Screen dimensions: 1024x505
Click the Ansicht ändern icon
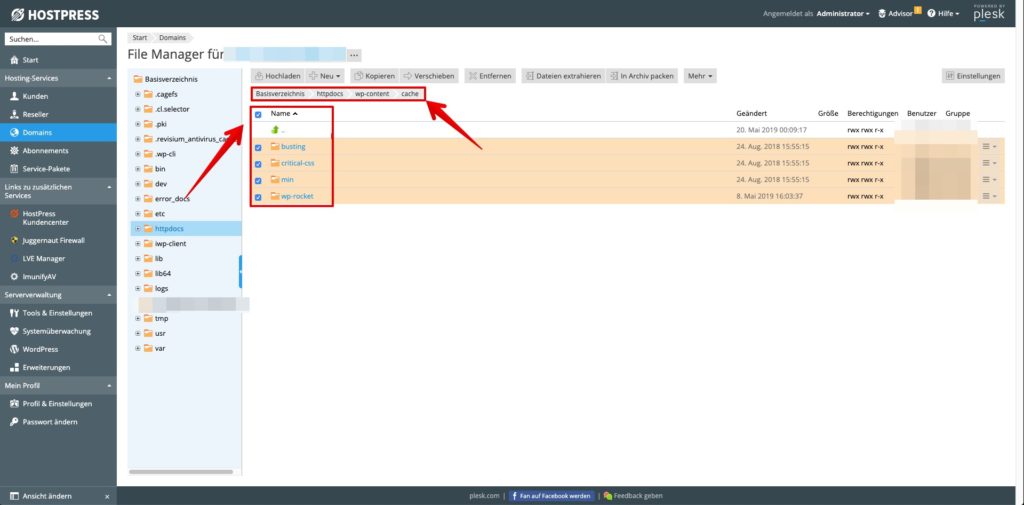14,496
